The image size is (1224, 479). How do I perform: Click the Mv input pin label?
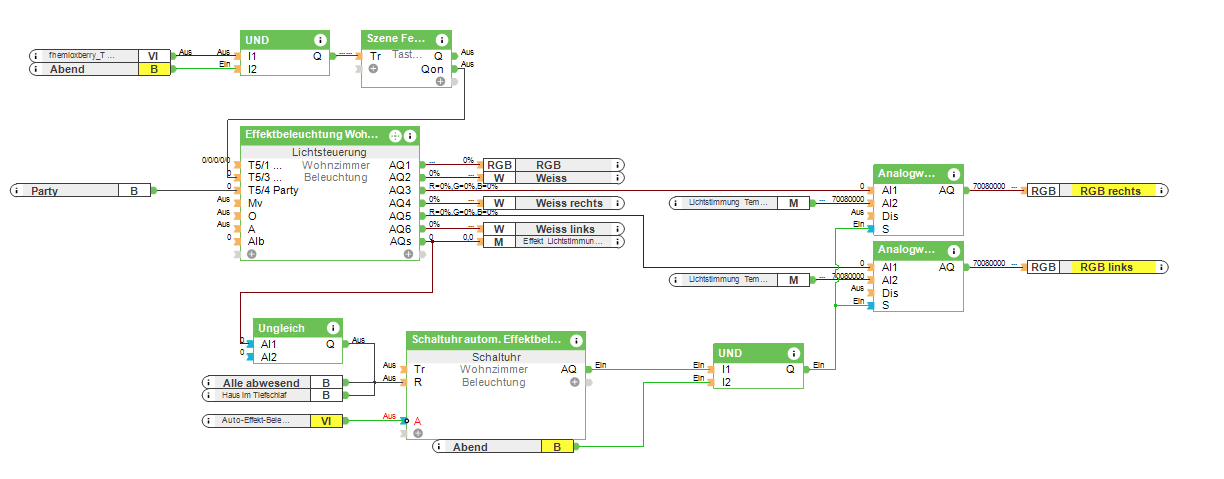coord(255,203)
